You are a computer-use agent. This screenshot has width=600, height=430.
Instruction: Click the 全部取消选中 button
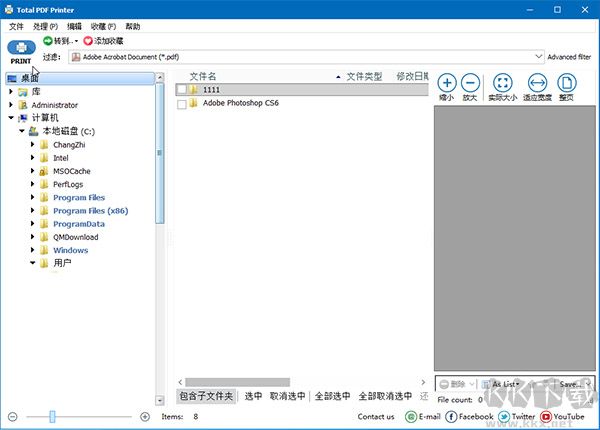point(385,396)
